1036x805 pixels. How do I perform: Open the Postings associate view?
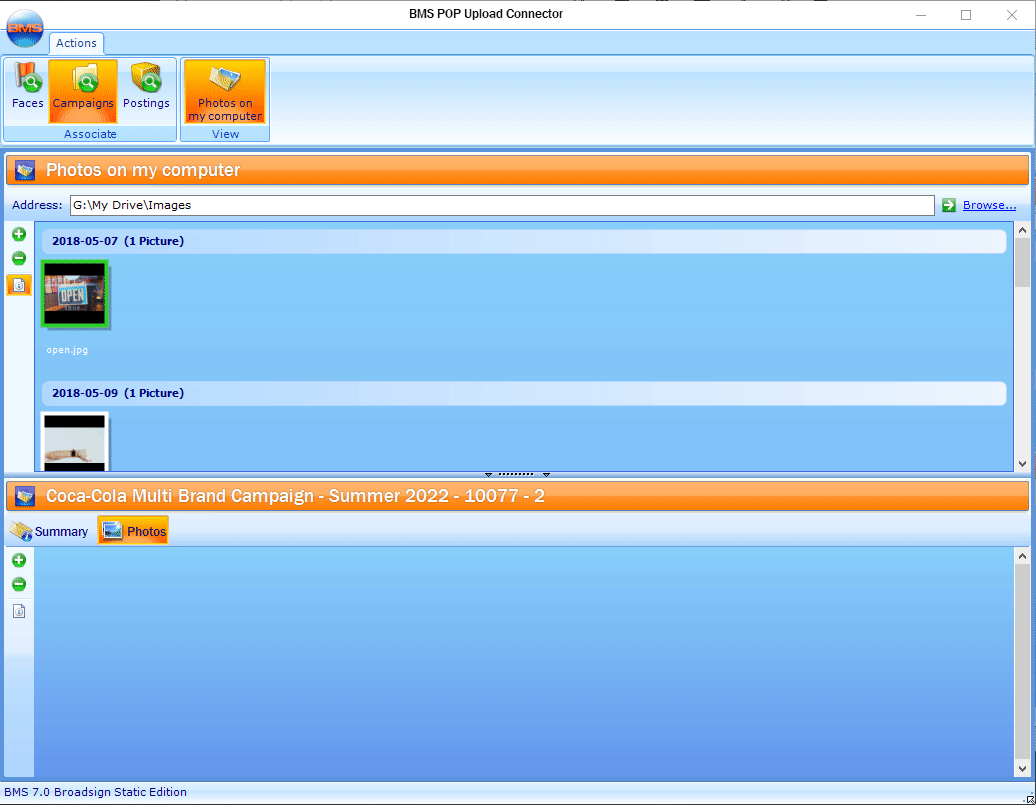tap(146, 91)
